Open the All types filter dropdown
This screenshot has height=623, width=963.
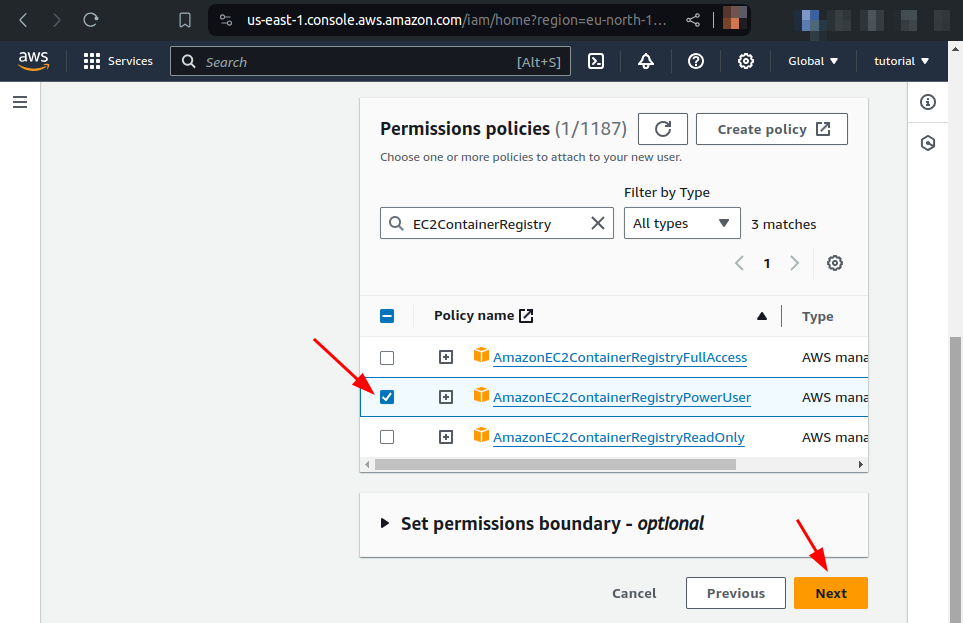681,223
